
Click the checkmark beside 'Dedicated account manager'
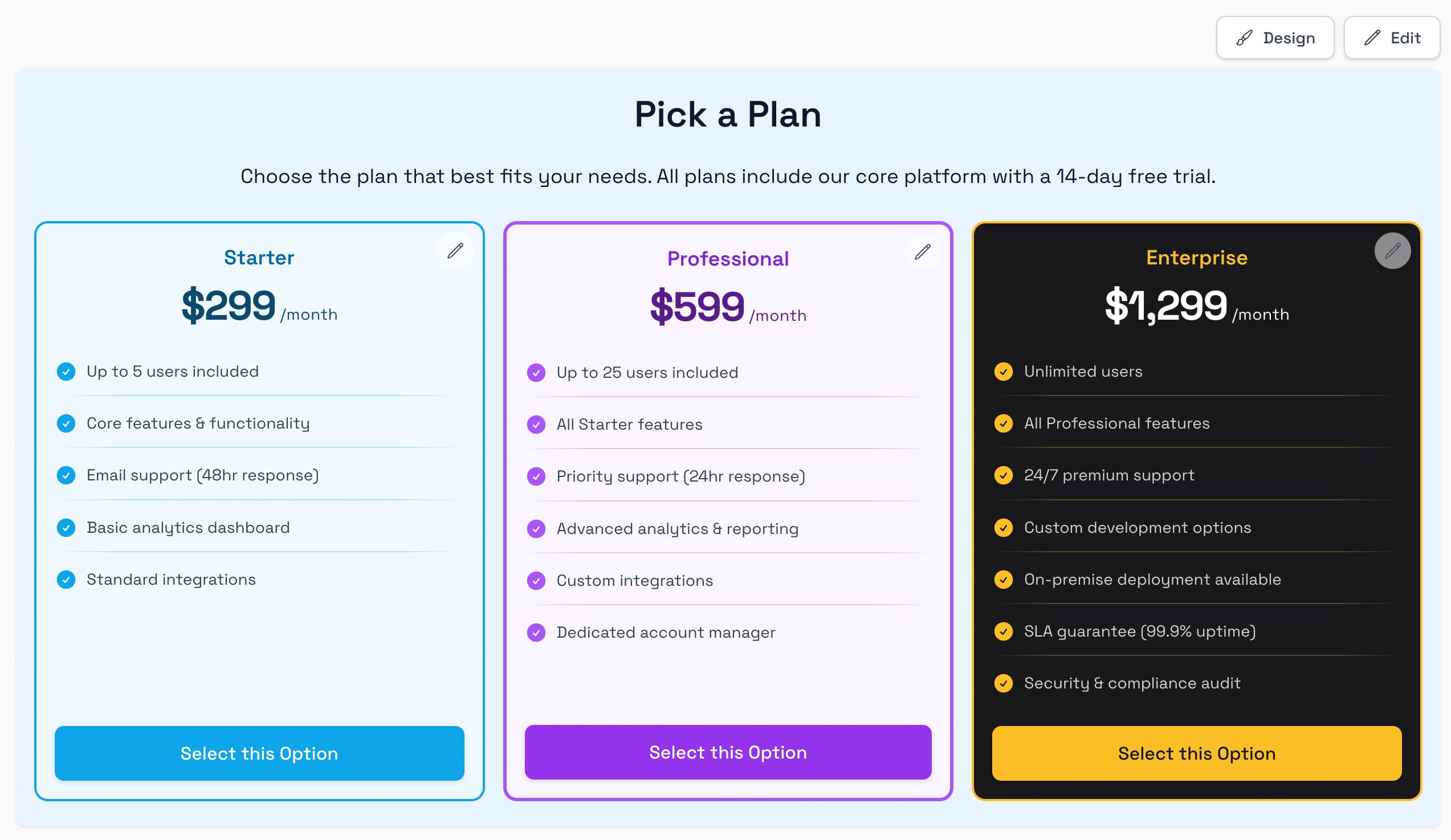click(536, 632)
